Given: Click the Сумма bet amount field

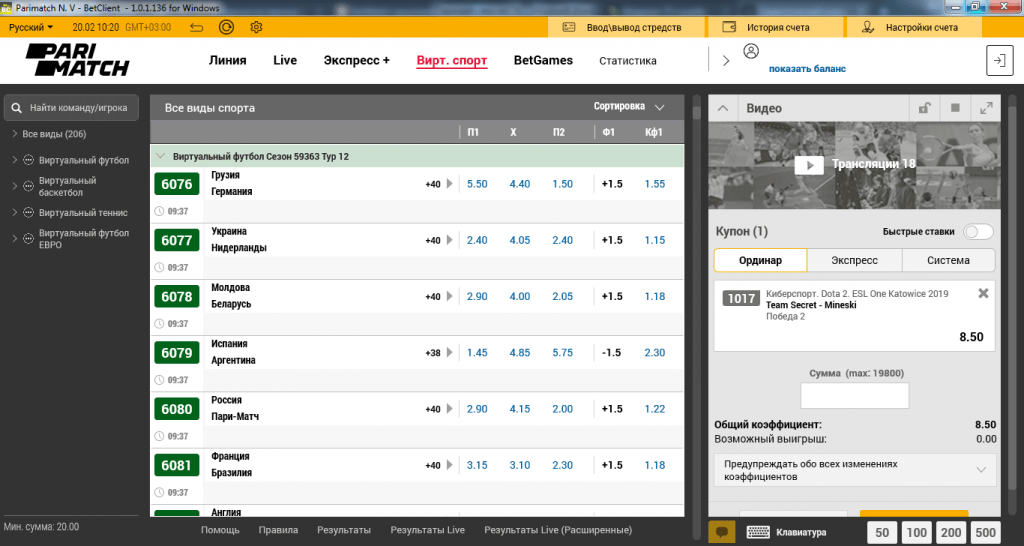Looking at the screenshot, I should (x=855, y=396).
